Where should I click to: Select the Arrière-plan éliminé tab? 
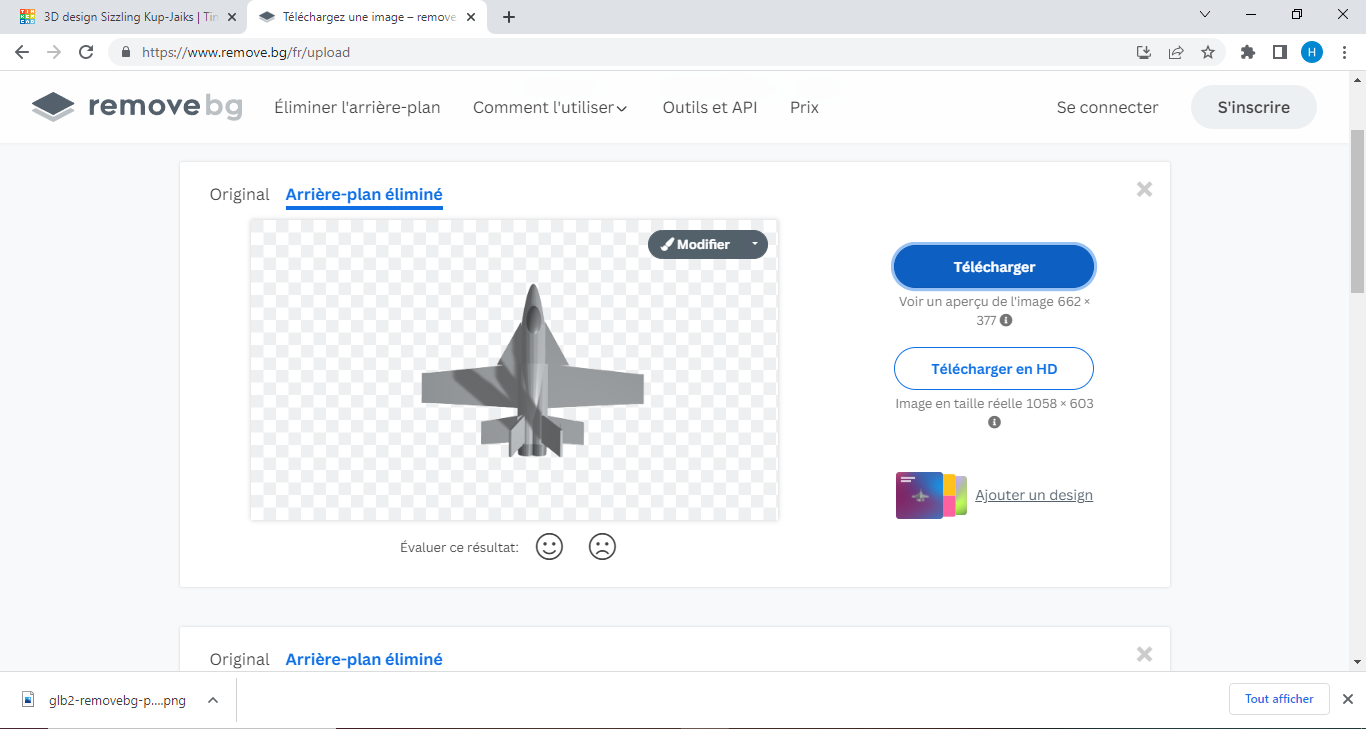pos(364,194)
